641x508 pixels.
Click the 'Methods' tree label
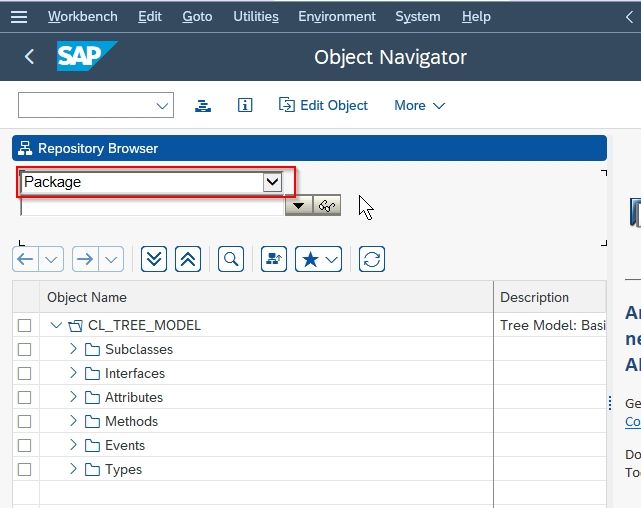click(x=131, y=421)
